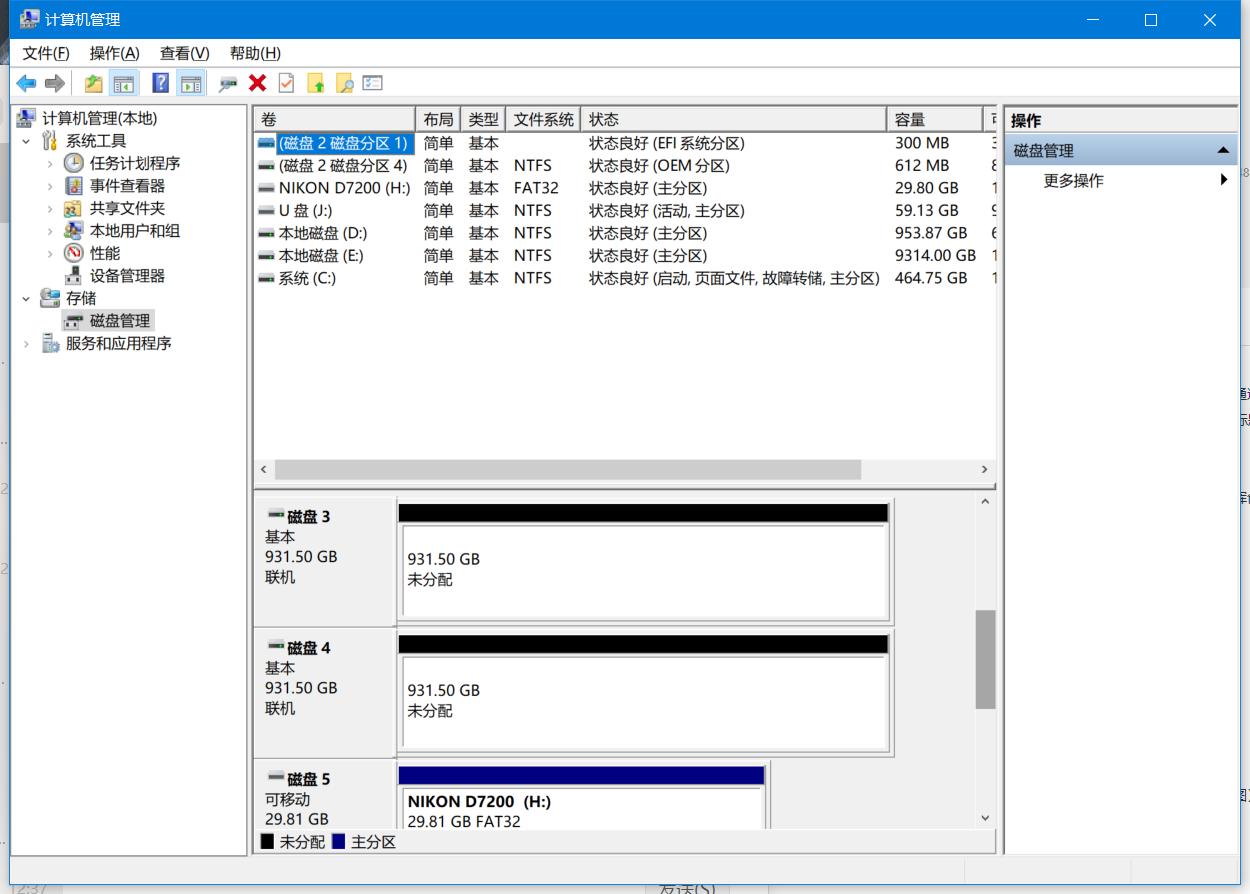Toggle the show/hide action pane icon
The height and width of the screenshot is (894, 1250).
pyautogui.click(x=191, y=84)
